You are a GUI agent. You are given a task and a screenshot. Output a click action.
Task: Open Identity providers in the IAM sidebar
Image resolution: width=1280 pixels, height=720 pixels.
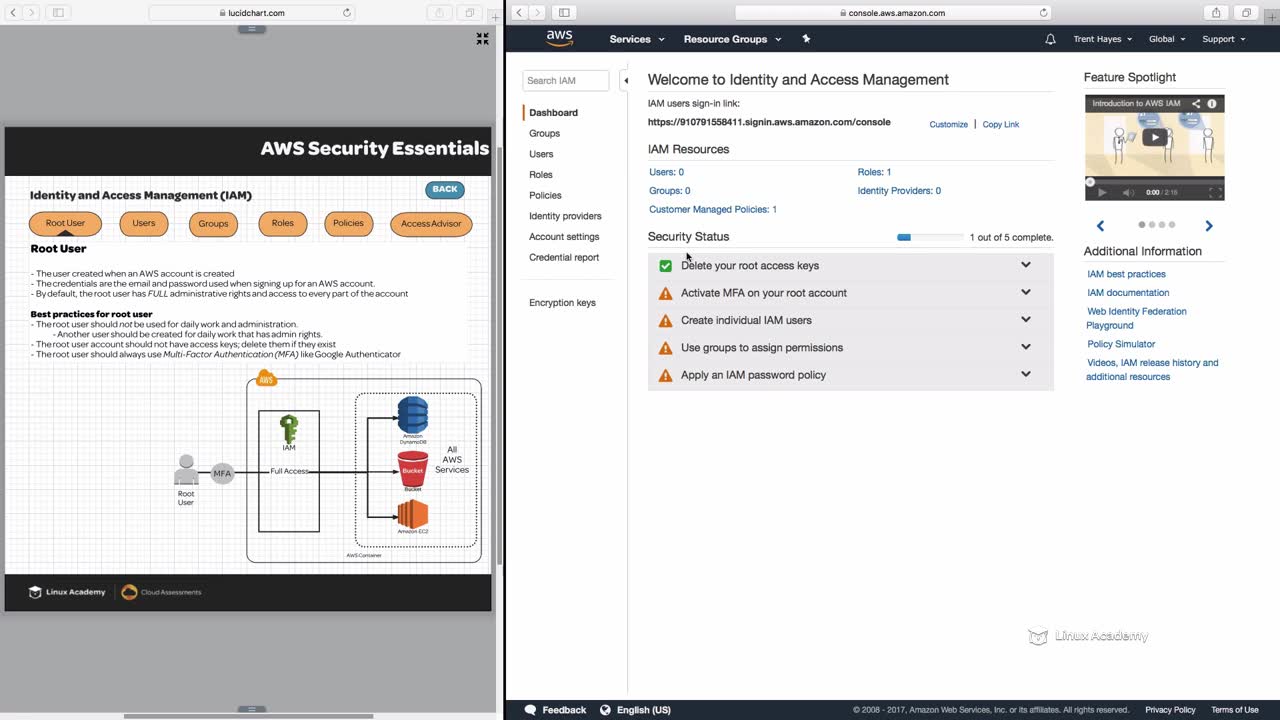565,216
